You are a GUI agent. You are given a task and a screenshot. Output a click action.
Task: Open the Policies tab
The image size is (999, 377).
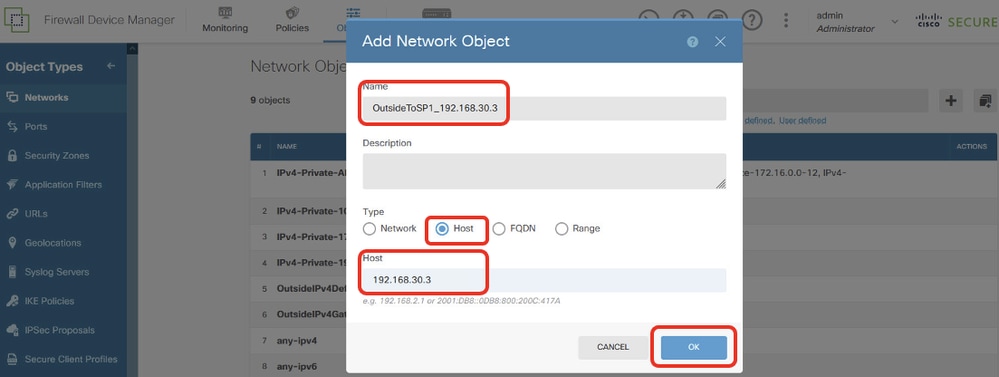click(x=292, y=20)
